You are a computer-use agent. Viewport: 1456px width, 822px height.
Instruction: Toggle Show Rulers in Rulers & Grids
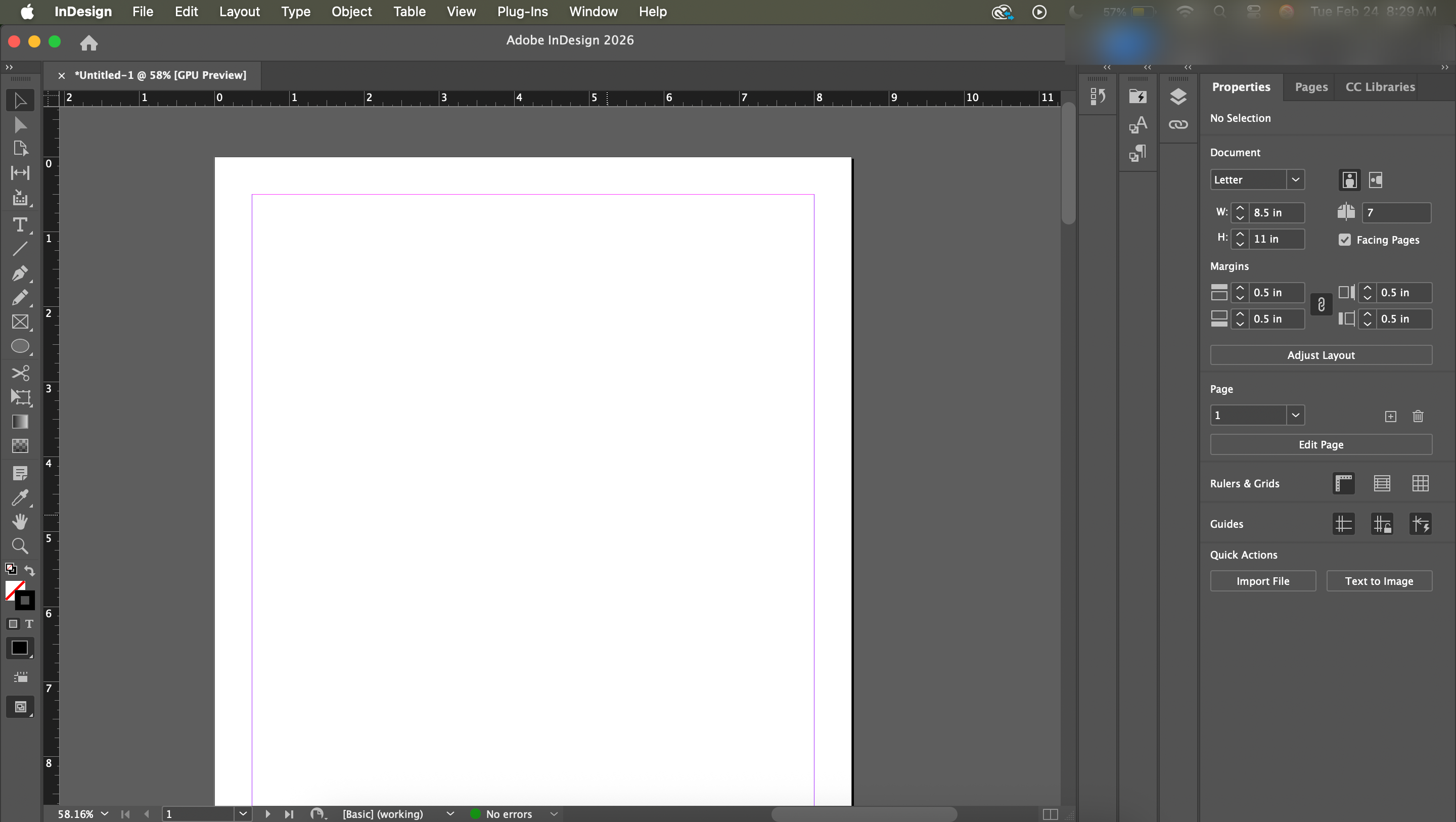(x=1344, y=483)
